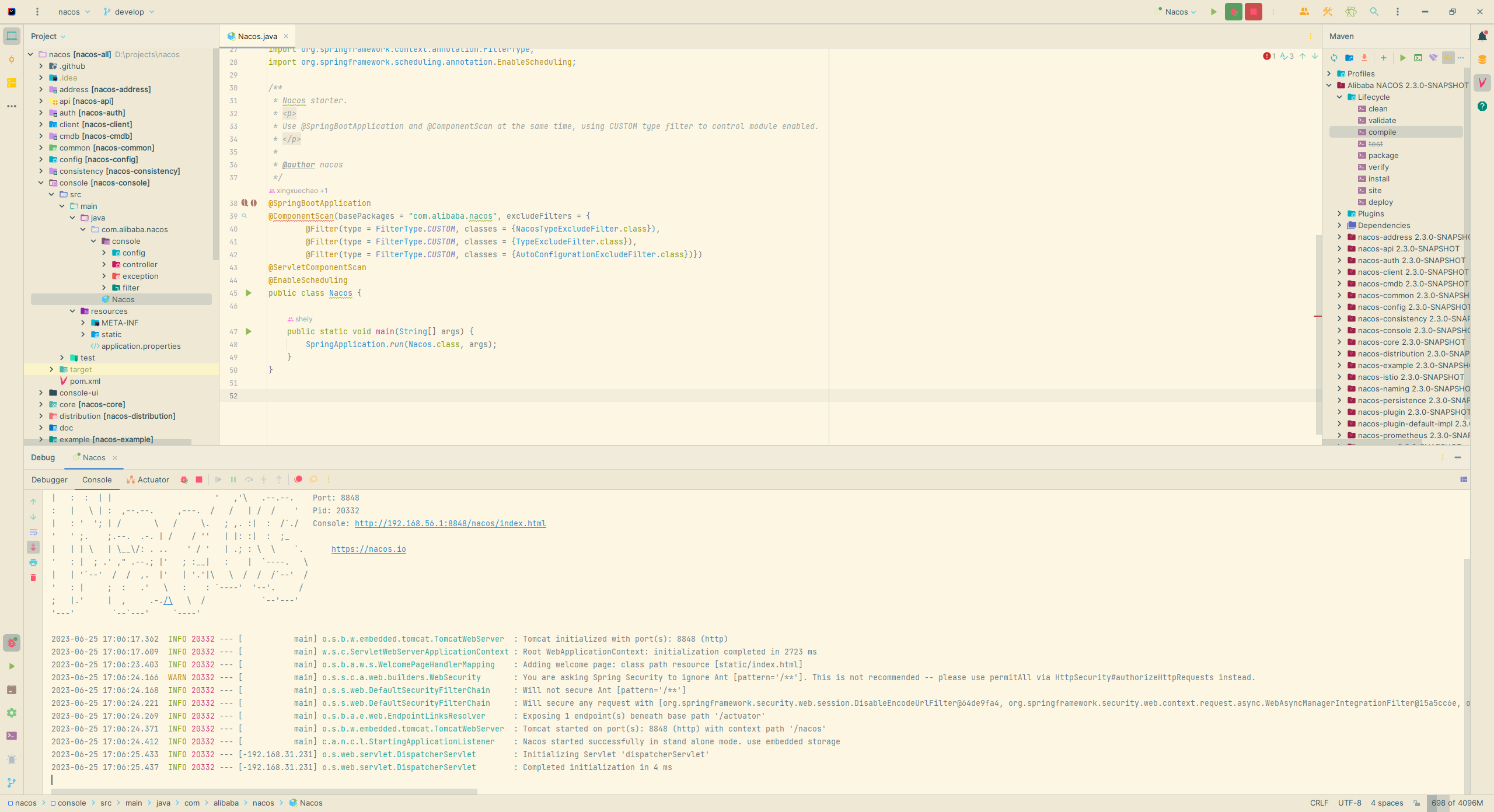The image size is (1494, 812).
Task: Toggle Maven skip tests mode
Action: (x=1448, y=58)
